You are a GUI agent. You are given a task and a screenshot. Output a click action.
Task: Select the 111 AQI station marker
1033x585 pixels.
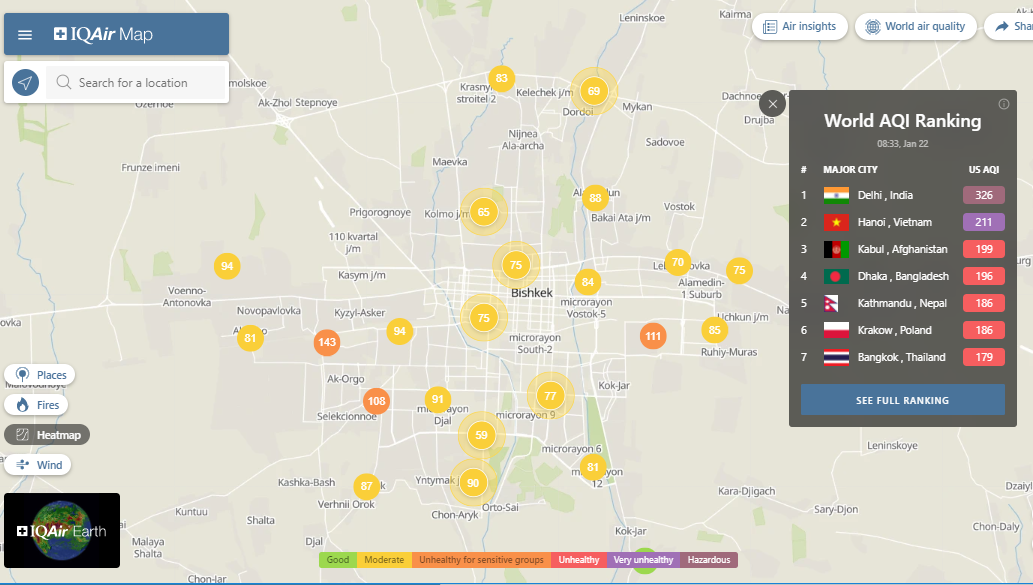click(653, 336)
